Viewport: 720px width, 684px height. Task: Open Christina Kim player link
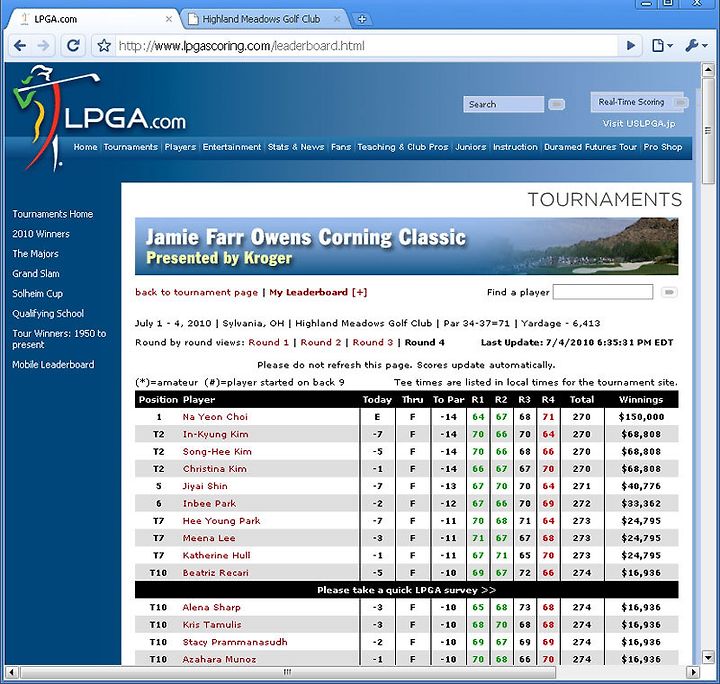coord(214,469)
